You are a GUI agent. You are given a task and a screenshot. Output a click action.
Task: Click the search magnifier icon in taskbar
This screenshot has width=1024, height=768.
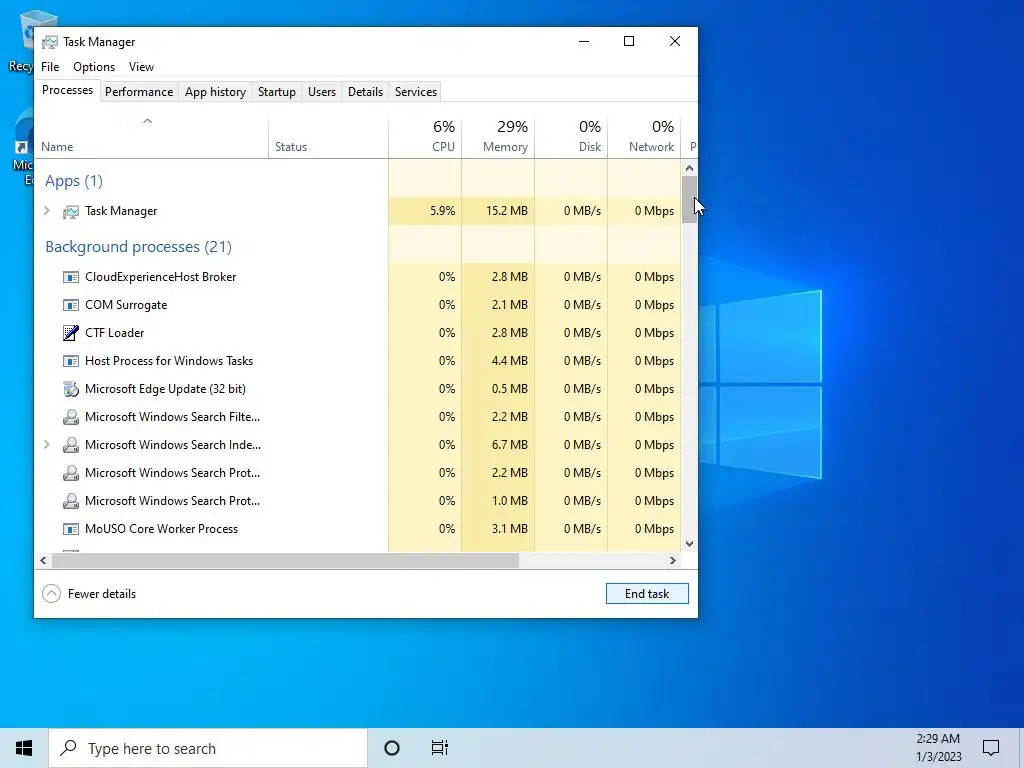click(68, 748)
